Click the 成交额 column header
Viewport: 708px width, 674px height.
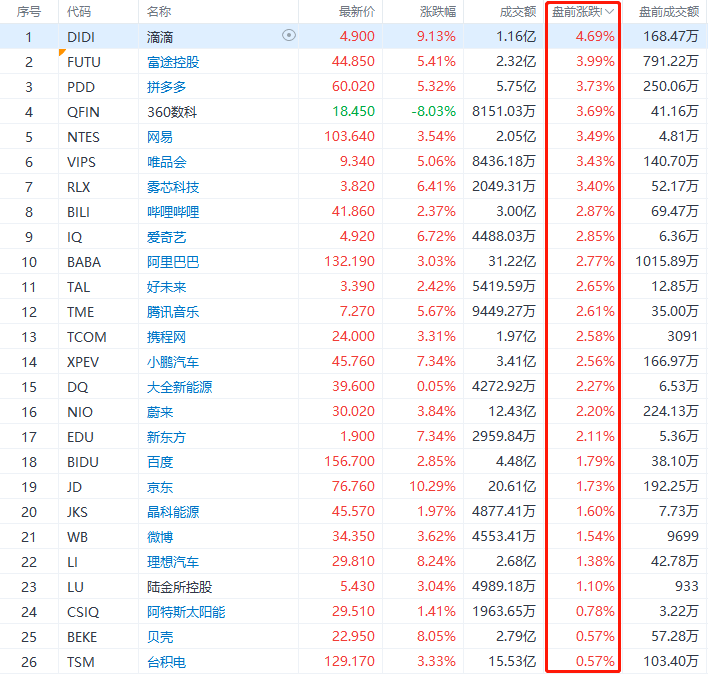click(517, 12)
